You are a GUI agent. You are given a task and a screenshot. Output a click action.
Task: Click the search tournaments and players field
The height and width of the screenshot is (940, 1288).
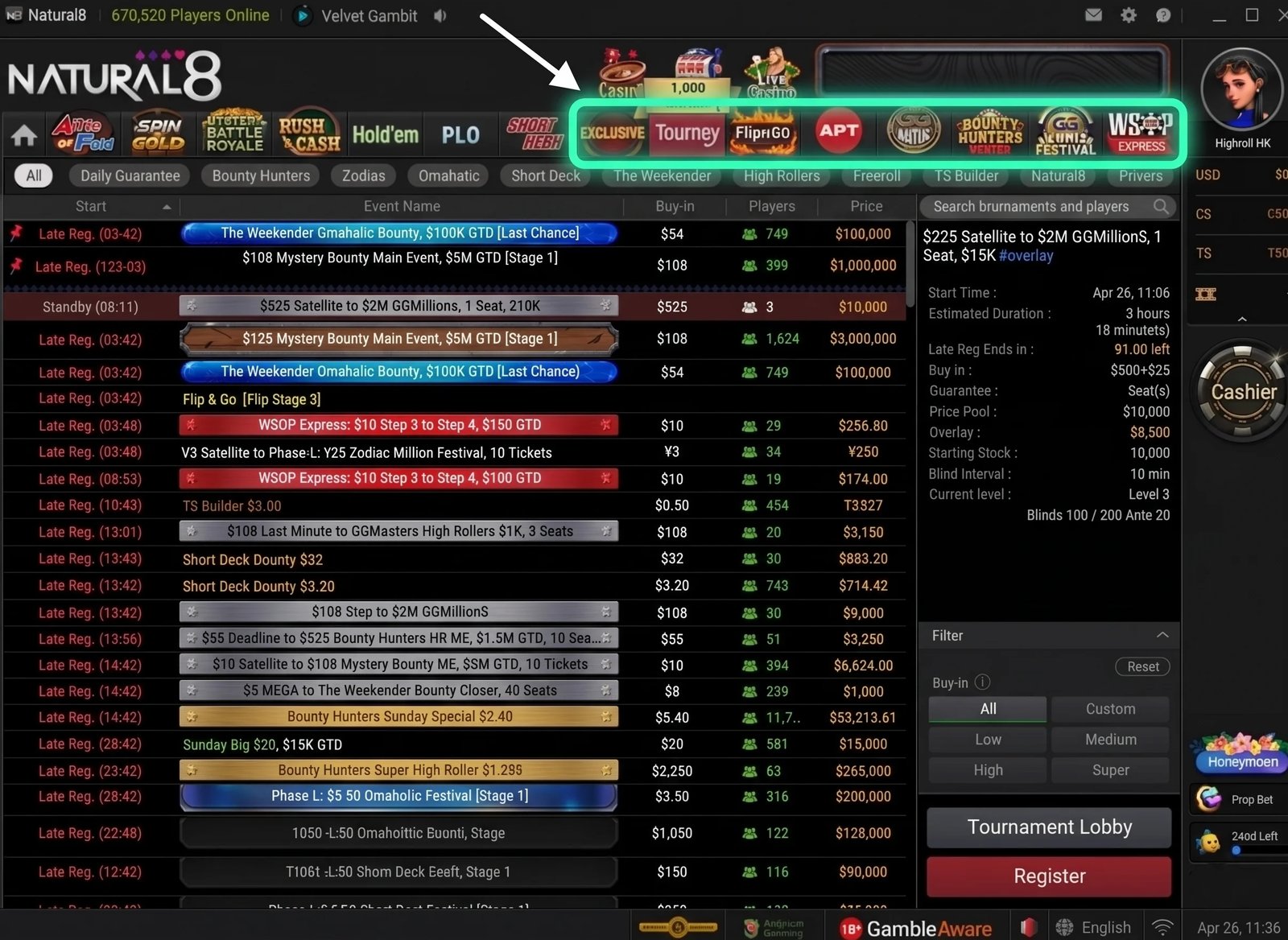(x=1049, y=207)
